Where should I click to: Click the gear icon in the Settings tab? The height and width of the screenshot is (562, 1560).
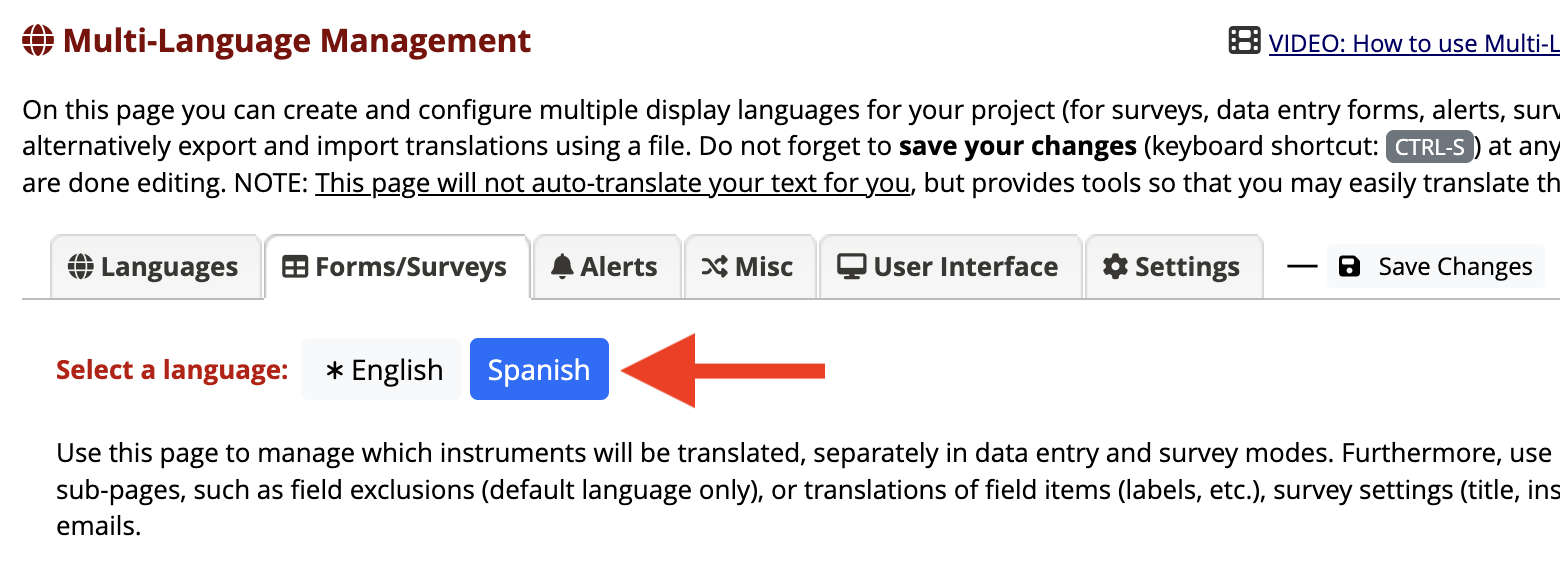click(1115, 267)
